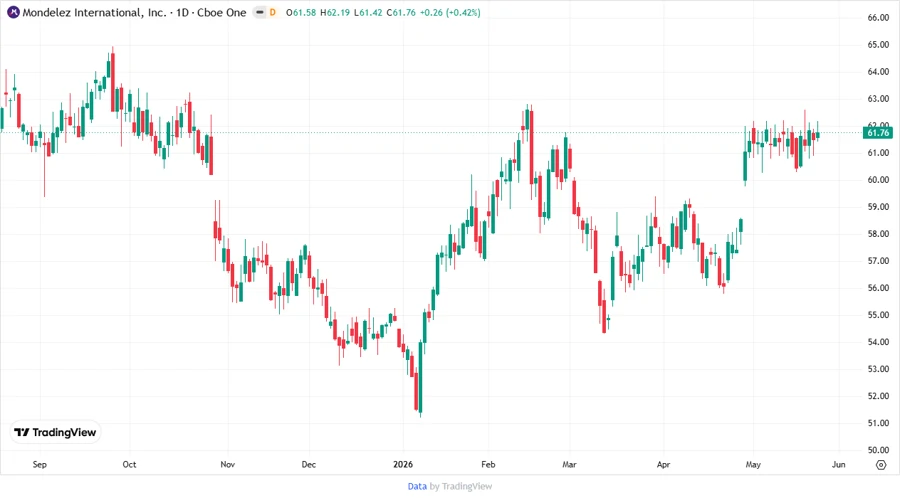Click the Mondelez International, Inc. symbol title
Viewport: 900px width, 498px height.
pos(94,13)
